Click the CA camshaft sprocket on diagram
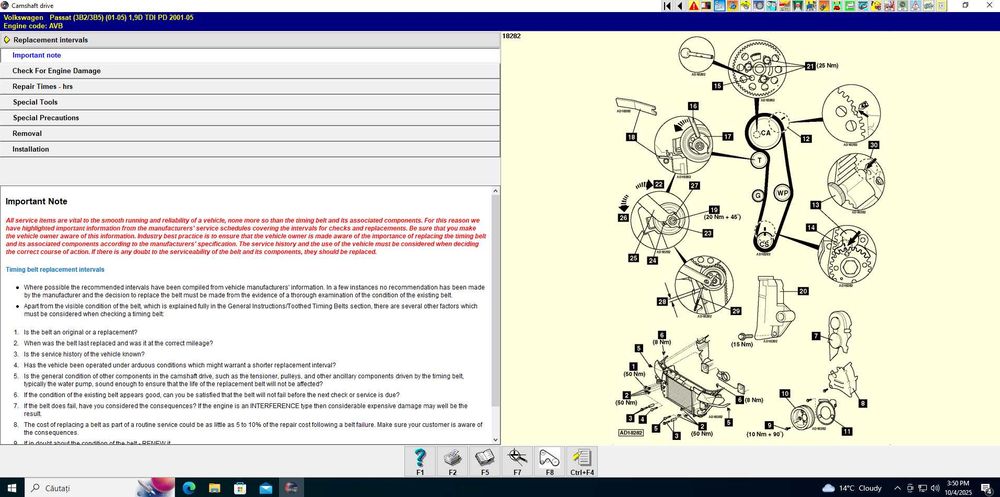 764,133
